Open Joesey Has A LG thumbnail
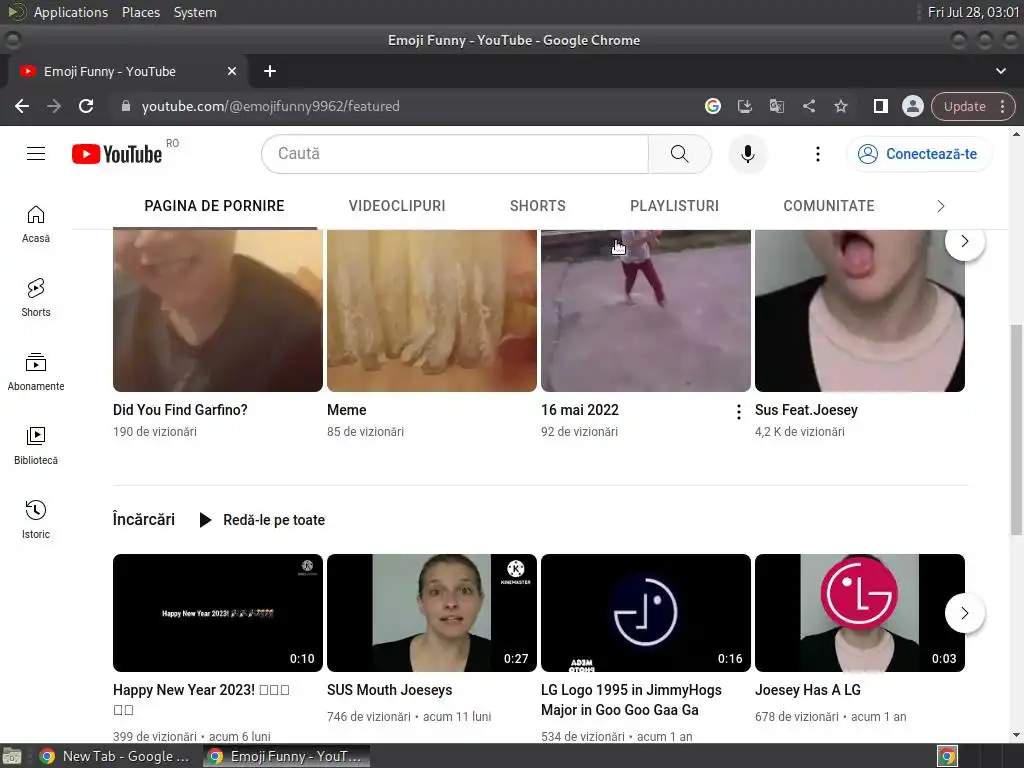1024x768 pixels. pyautogui.click(x=859, y=613)
